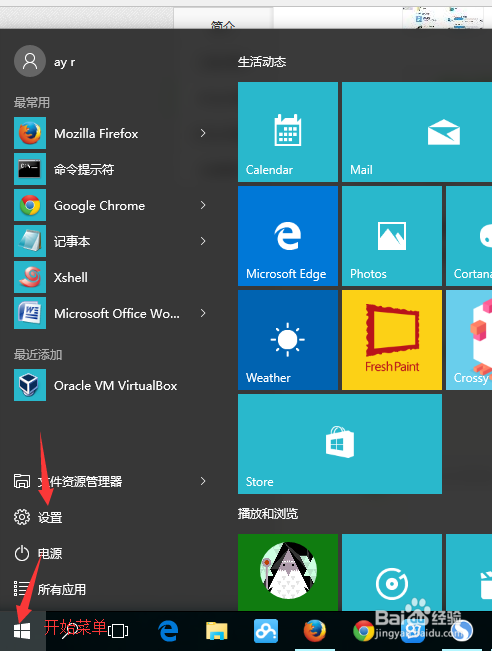Launch Oracle VM VirtualBox

pyautogui.click(x=112, y=385)
